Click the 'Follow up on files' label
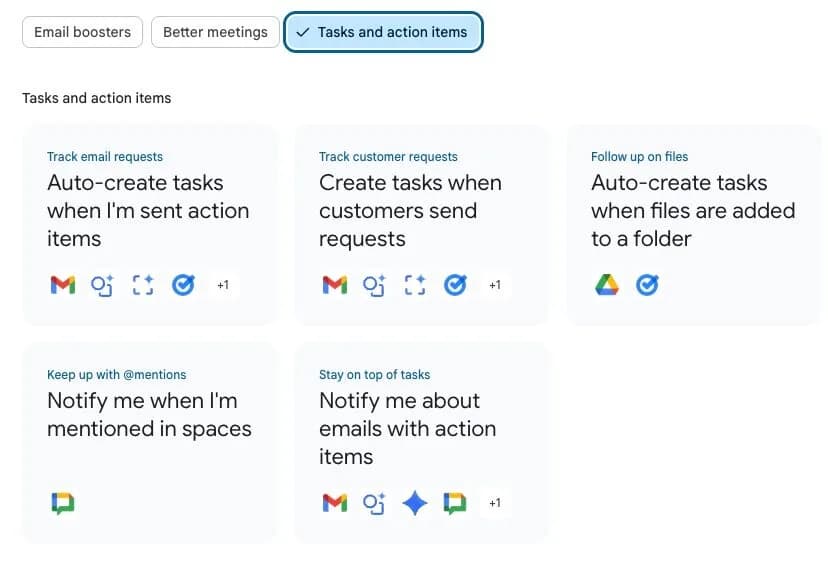This screenshot has width=828, height=562. coord(639,157)
